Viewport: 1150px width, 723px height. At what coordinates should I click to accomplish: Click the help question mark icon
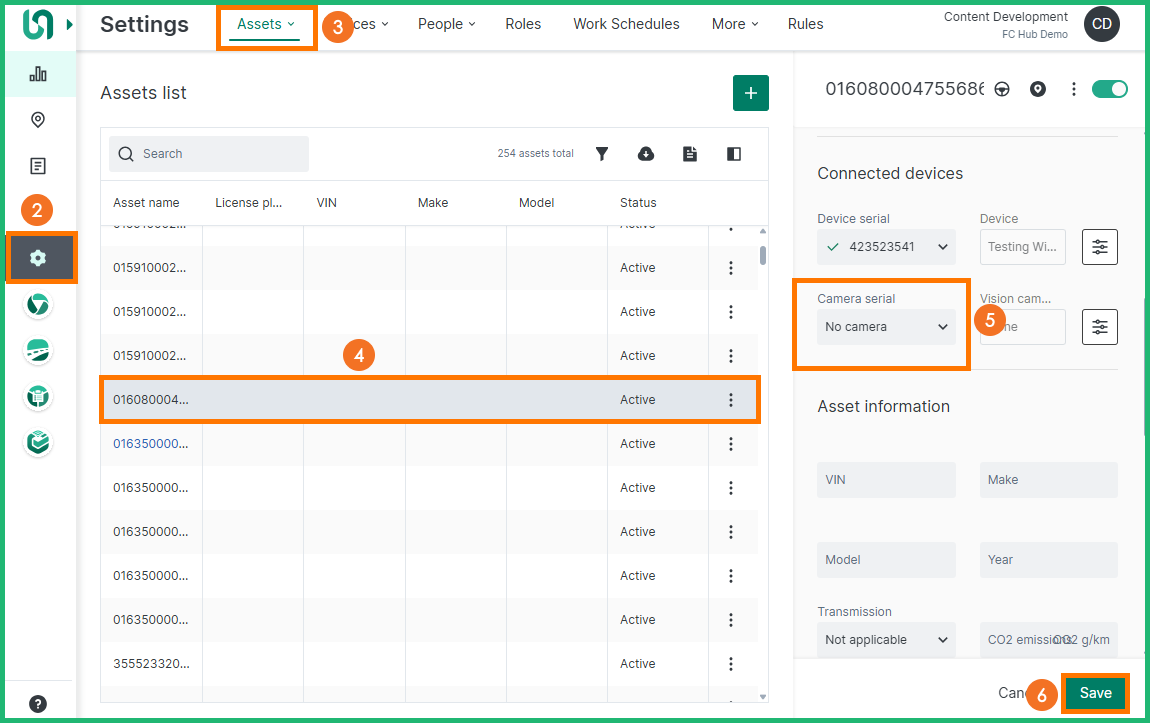click(x=38, y=703)
